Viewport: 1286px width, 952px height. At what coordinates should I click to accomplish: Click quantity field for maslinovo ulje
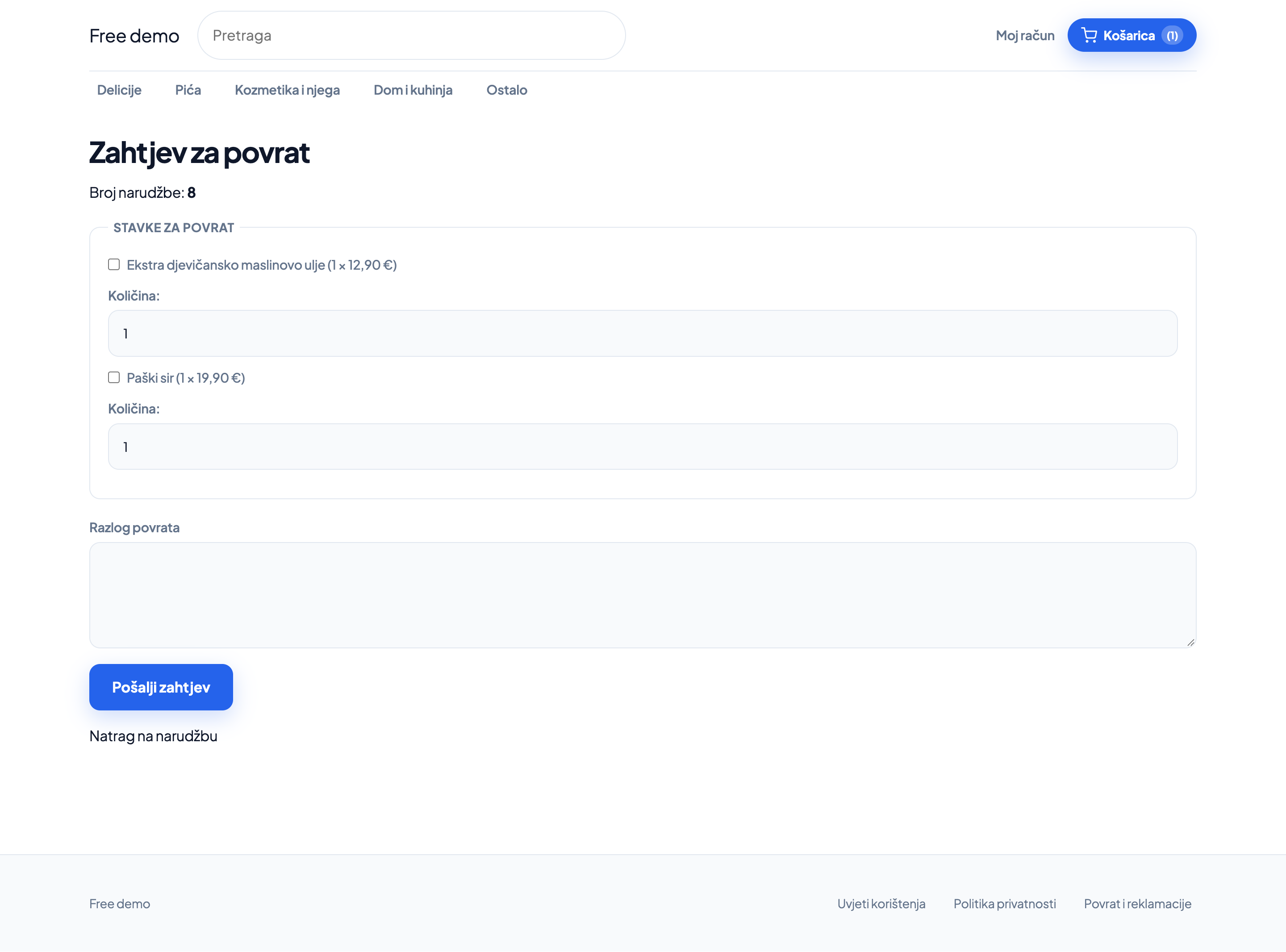(x=643, y=333)
